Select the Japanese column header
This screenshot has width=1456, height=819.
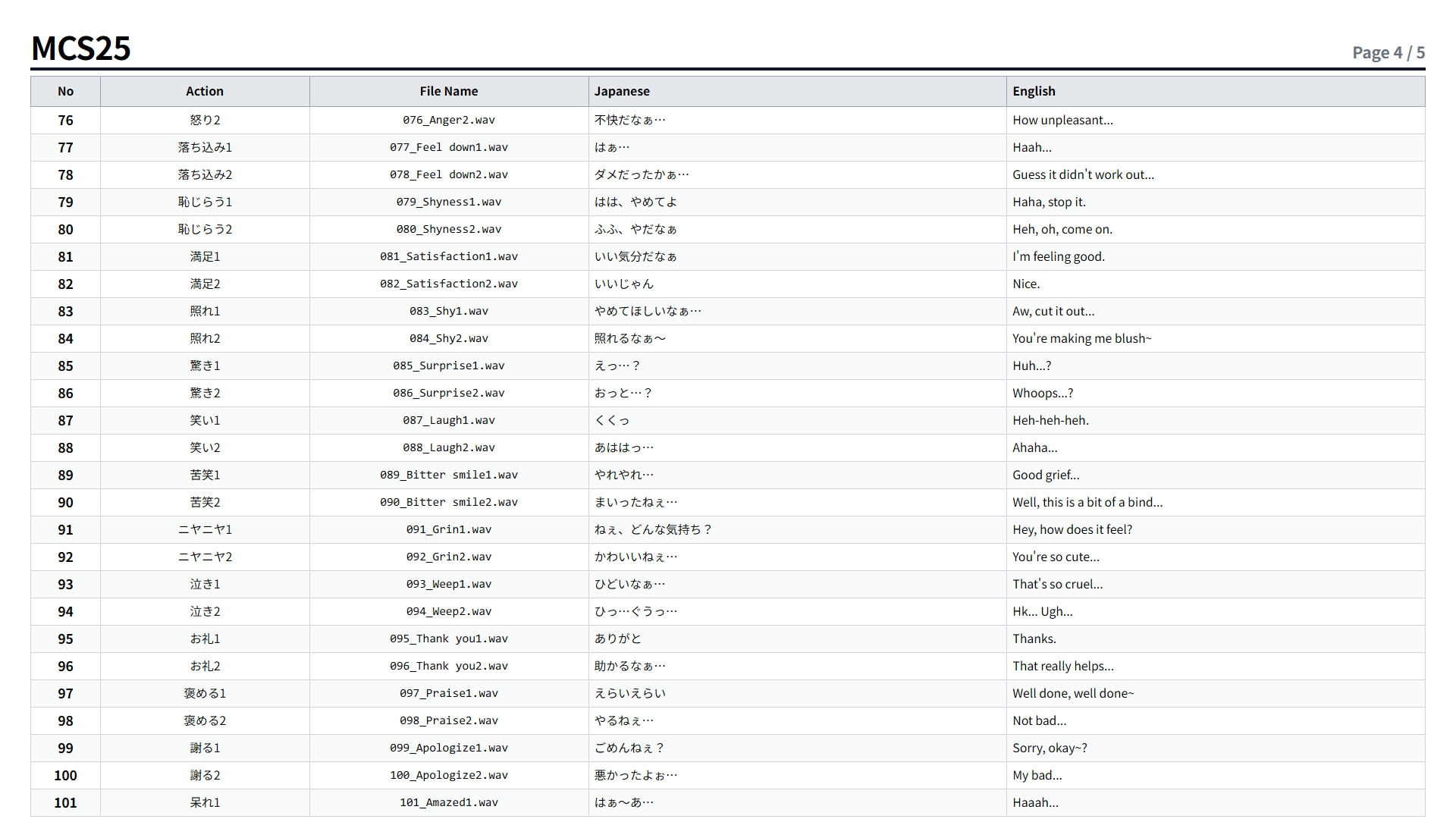point(798,91)
